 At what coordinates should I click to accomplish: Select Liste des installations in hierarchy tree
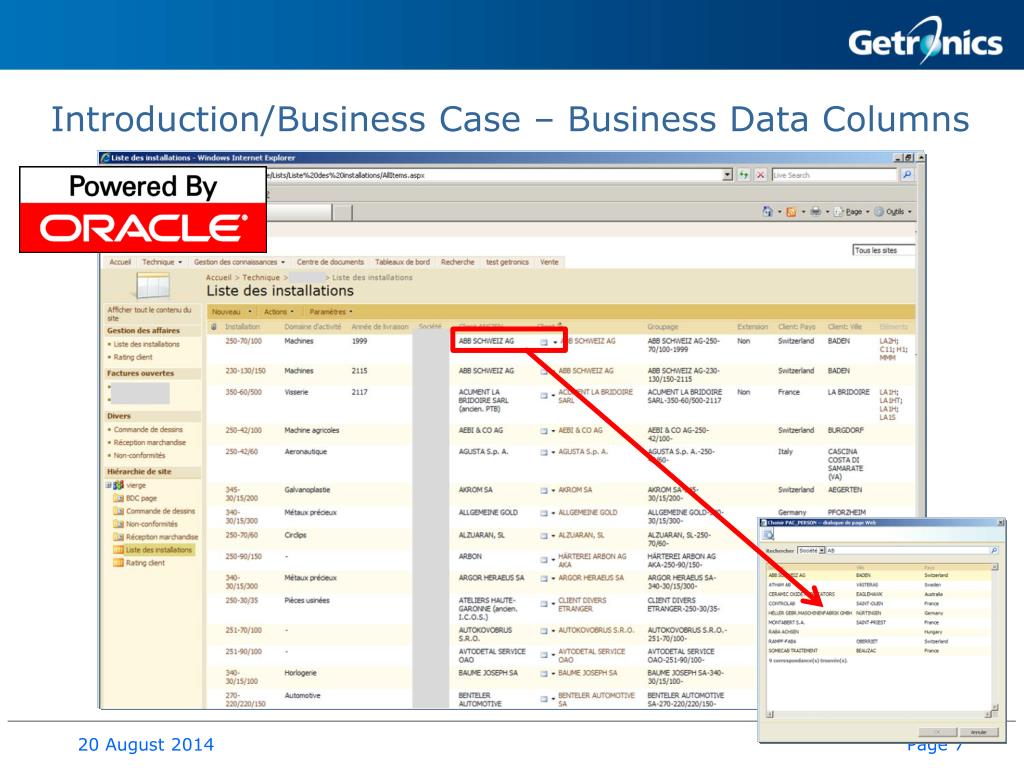coord(159,550)
